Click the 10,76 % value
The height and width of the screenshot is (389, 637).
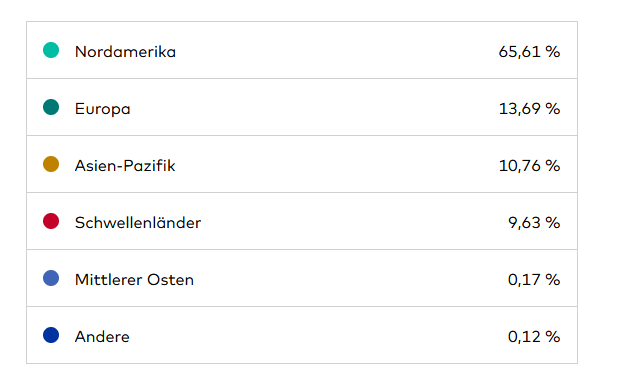coord(529,166)
